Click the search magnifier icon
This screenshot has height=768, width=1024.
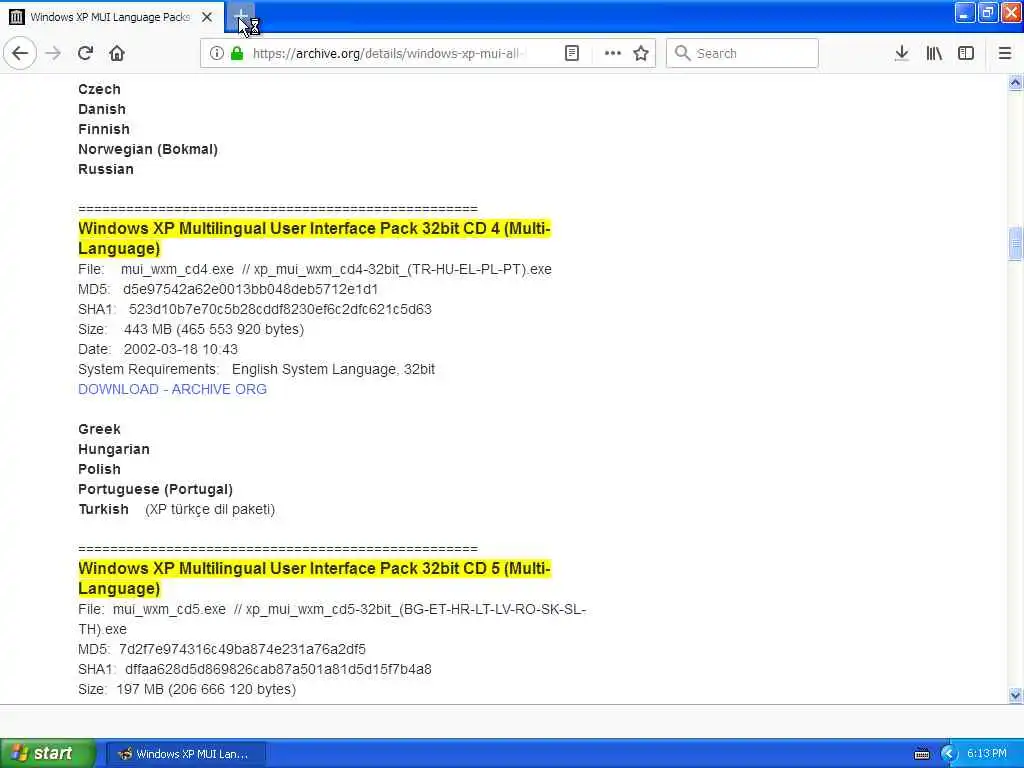point(682,53)
